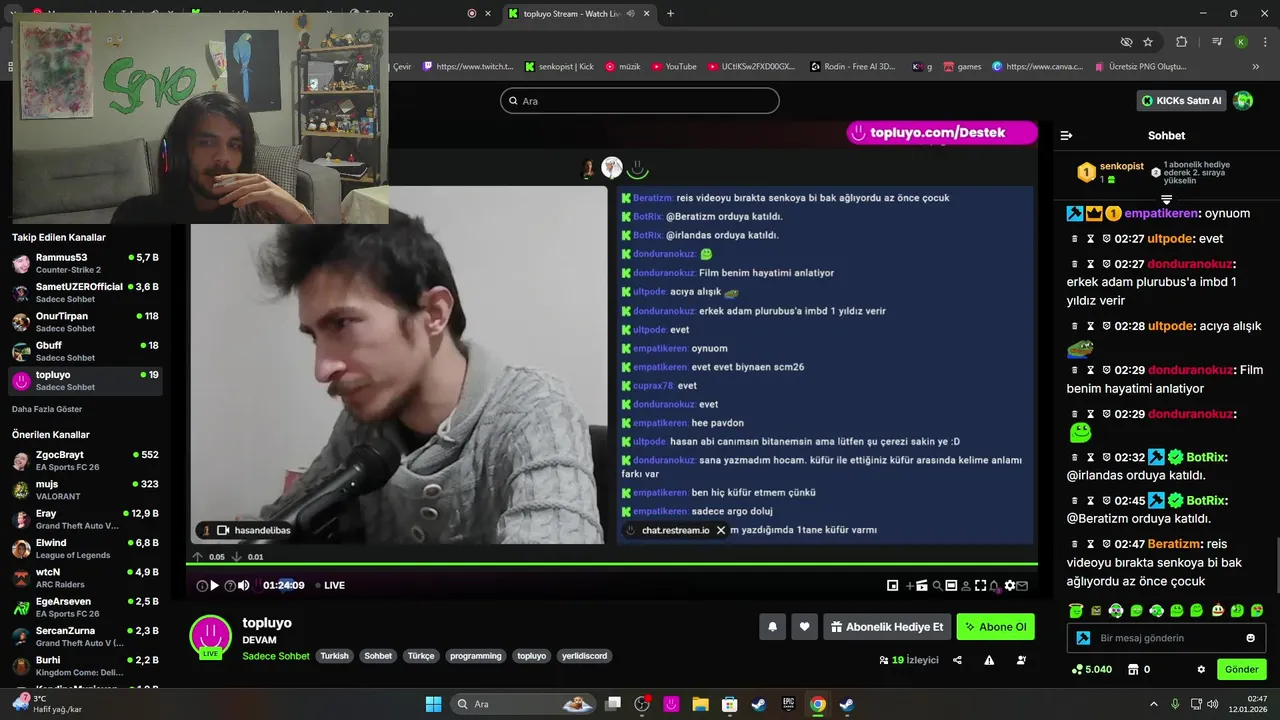Open Rammus53 channel in sidebar

(x=86, y=263)
